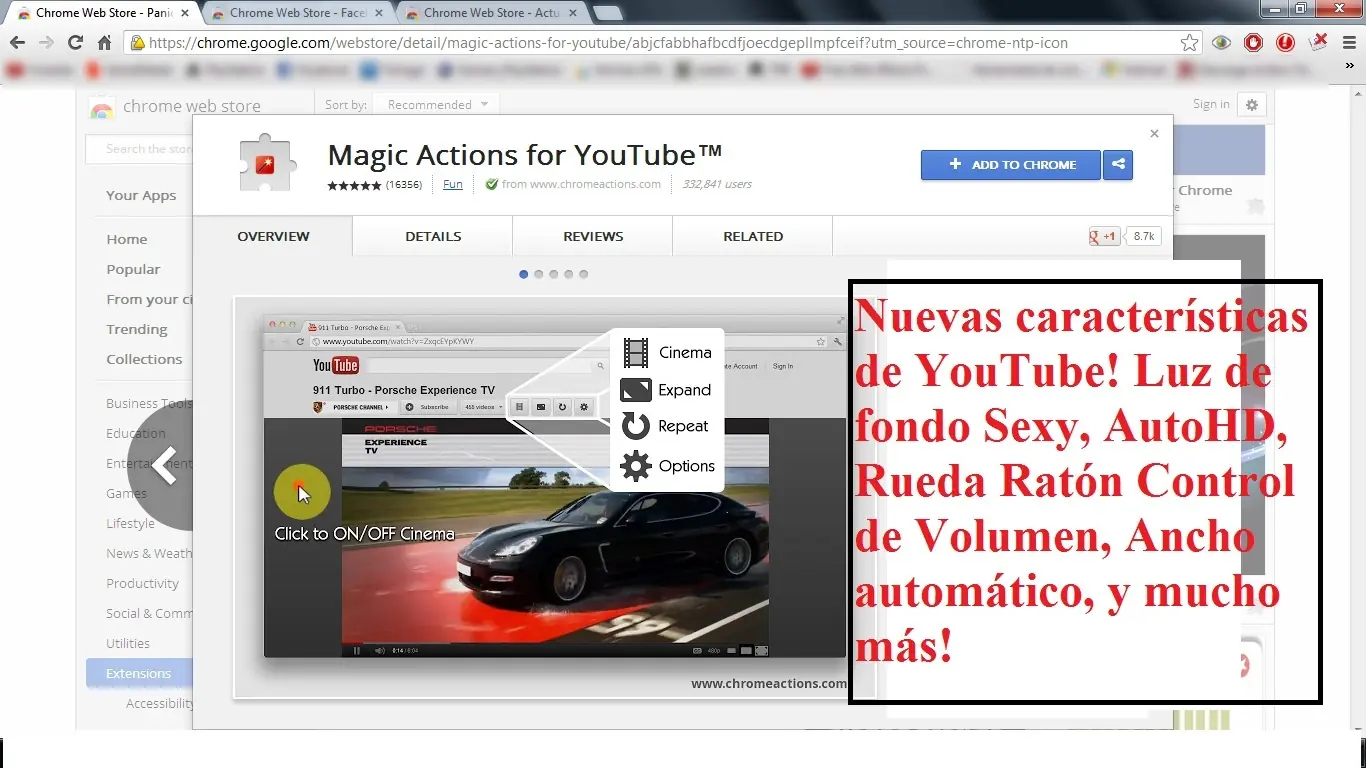Bookmark this page with the star icon
1366x768 pixels.
pyautogui.click(x=1189, y=43)
